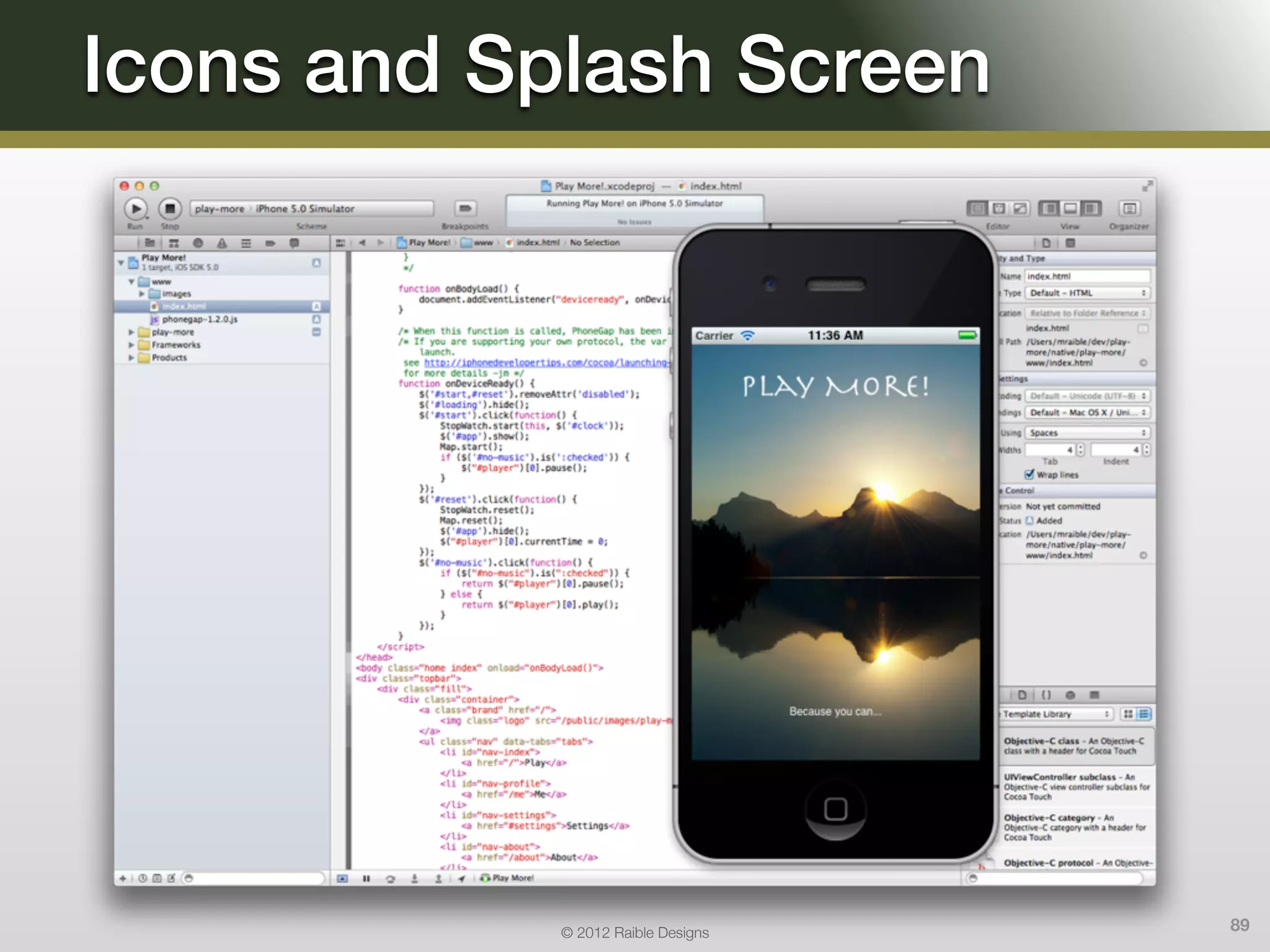Uncheck the Wrap lines checkbox
The image size is (1270, 952).
[1029, 475]
